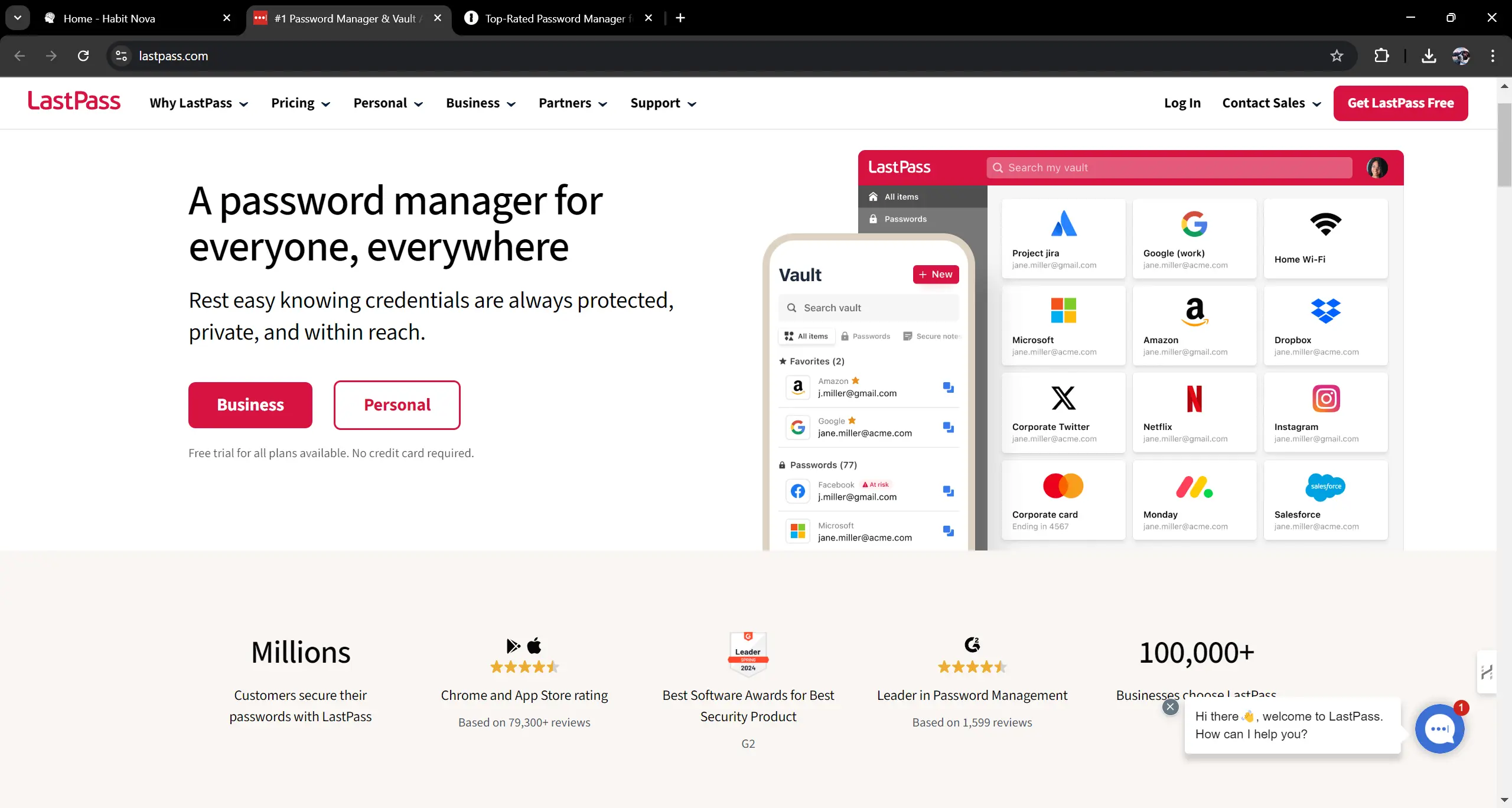Click the side feedback widget icon
The height and width of the screenshot is (808, 1512).
(1487, 672)
